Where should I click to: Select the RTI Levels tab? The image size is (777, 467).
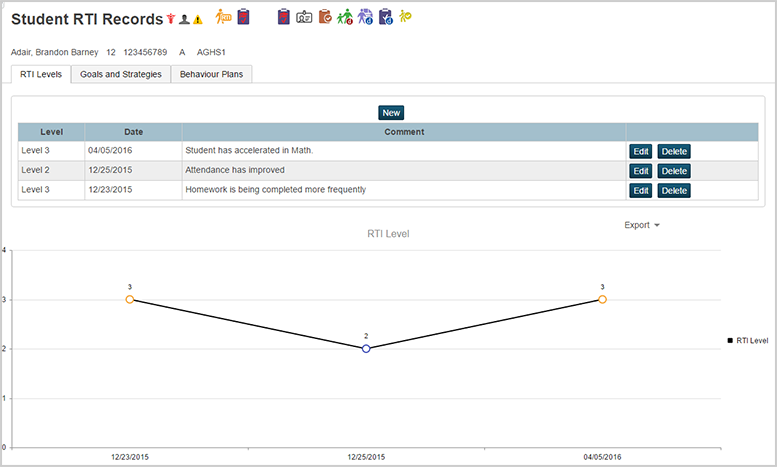[41, 74]
